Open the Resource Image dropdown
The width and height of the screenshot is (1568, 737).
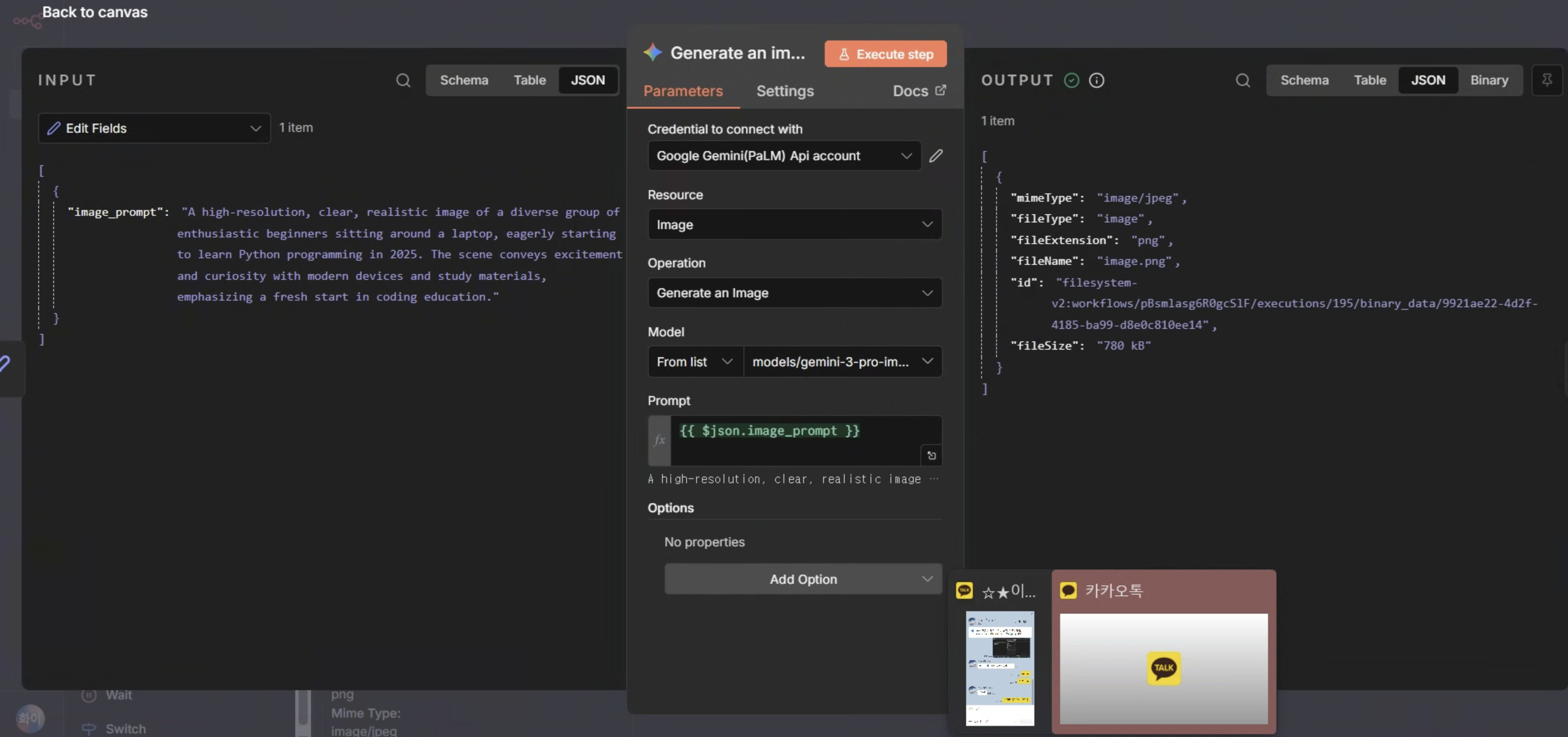[795, 224]
